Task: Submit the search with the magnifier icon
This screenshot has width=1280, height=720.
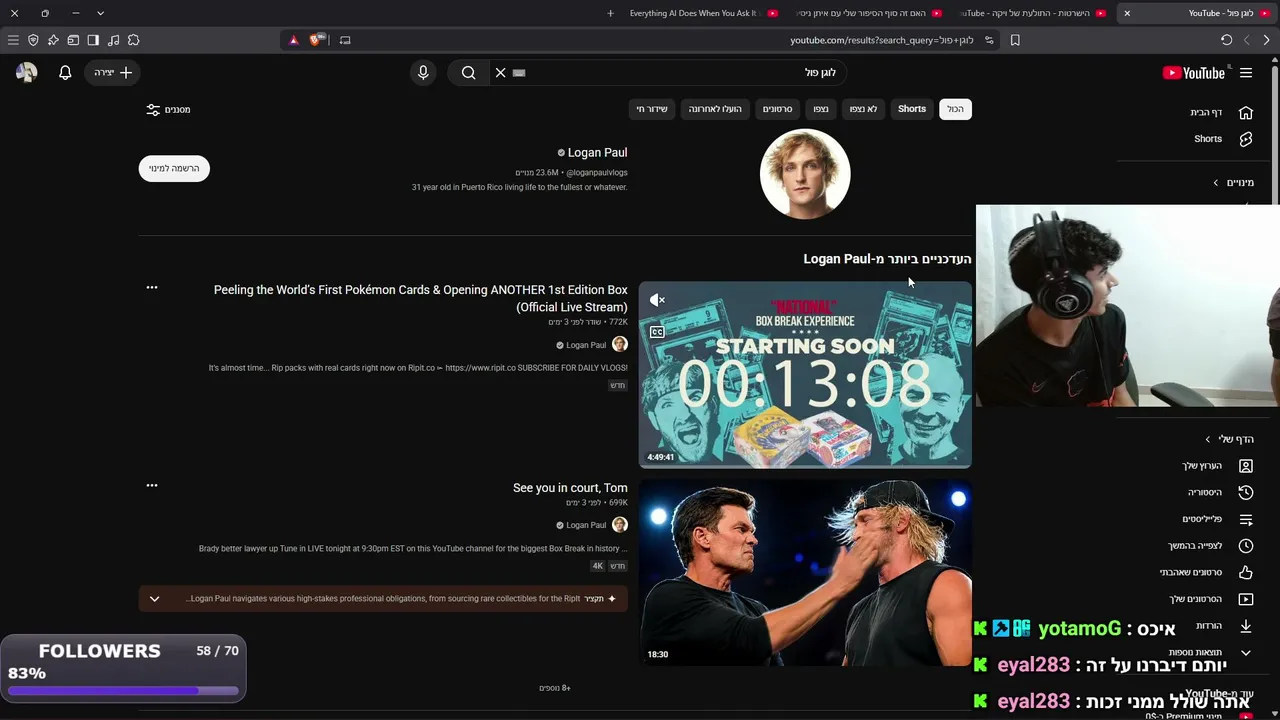Action: (x=469, y=73)
